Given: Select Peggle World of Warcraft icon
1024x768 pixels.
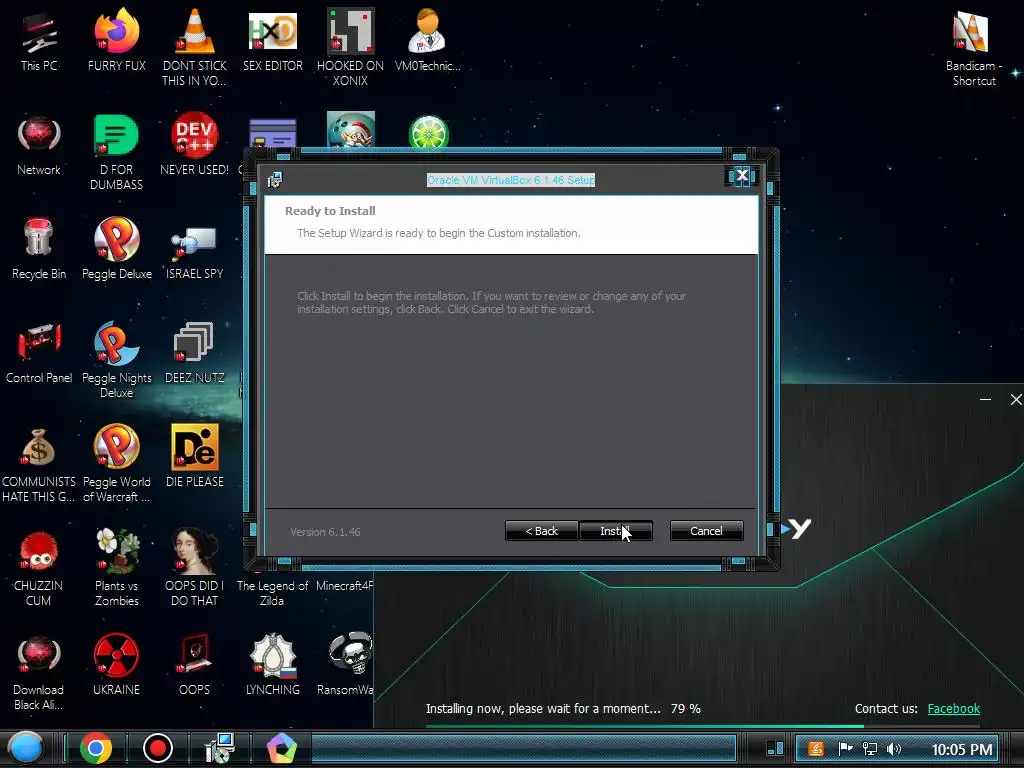Looking at the screenshot, I should (x=117, y=463).
